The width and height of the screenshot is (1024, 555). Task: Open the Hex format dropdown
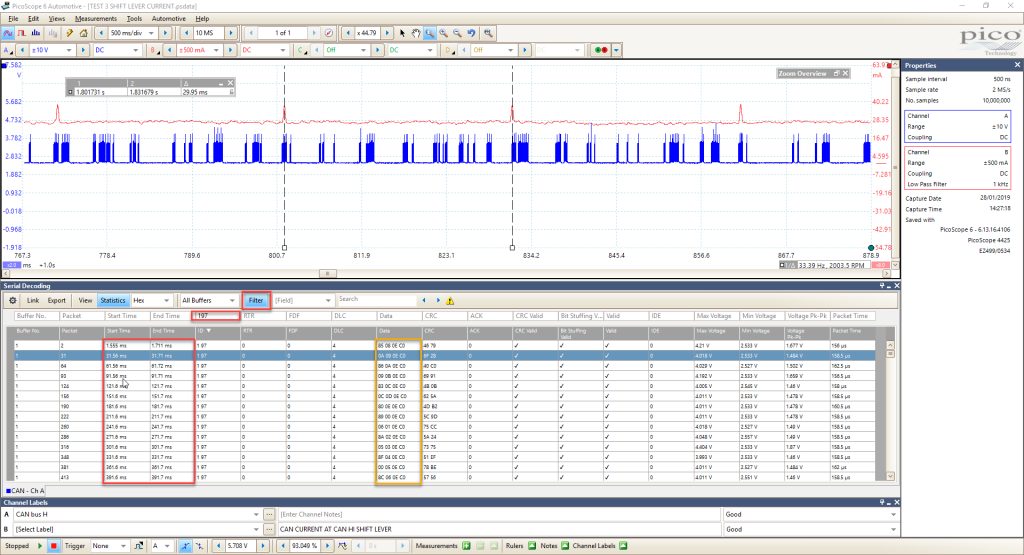(151, 300)
